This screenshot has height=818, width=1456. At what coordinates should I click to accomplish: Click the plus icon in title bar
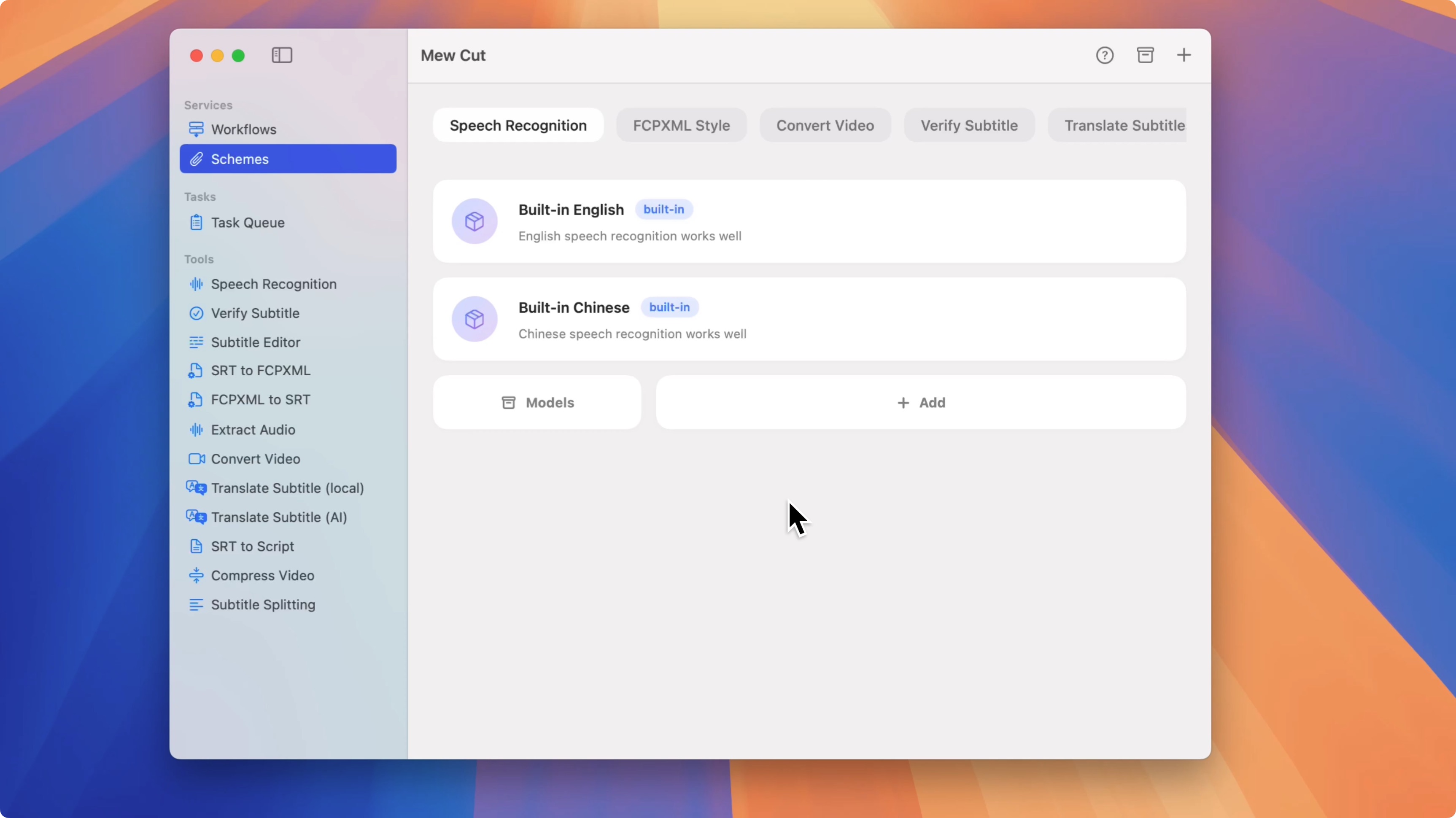(x=1184, y=55)
